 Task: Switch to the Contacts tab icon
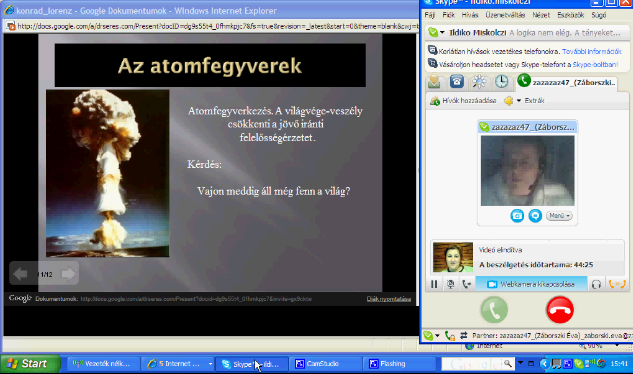(434, 82)
